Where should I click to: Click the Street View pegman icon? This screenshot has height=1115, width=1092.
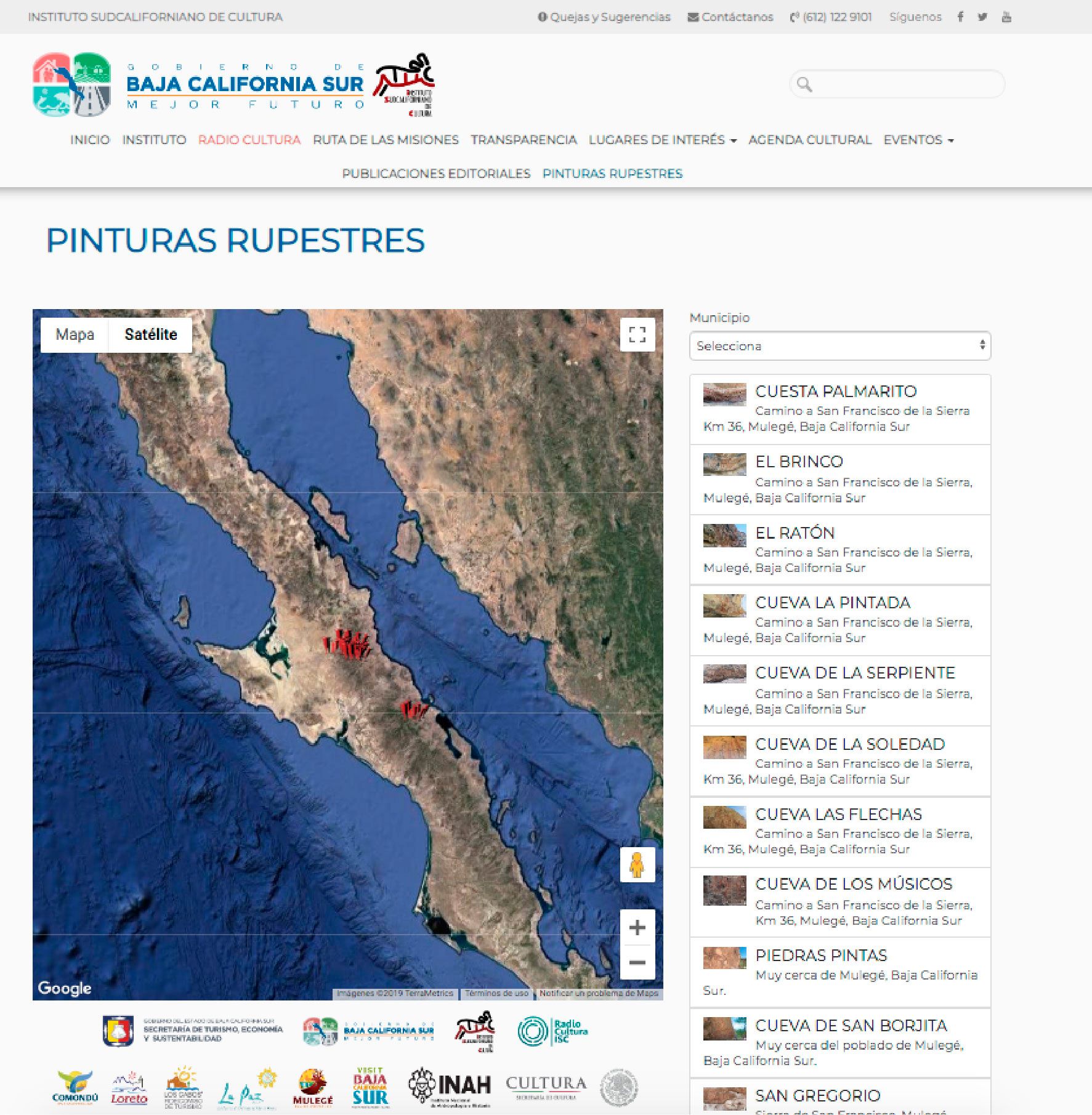637,865
